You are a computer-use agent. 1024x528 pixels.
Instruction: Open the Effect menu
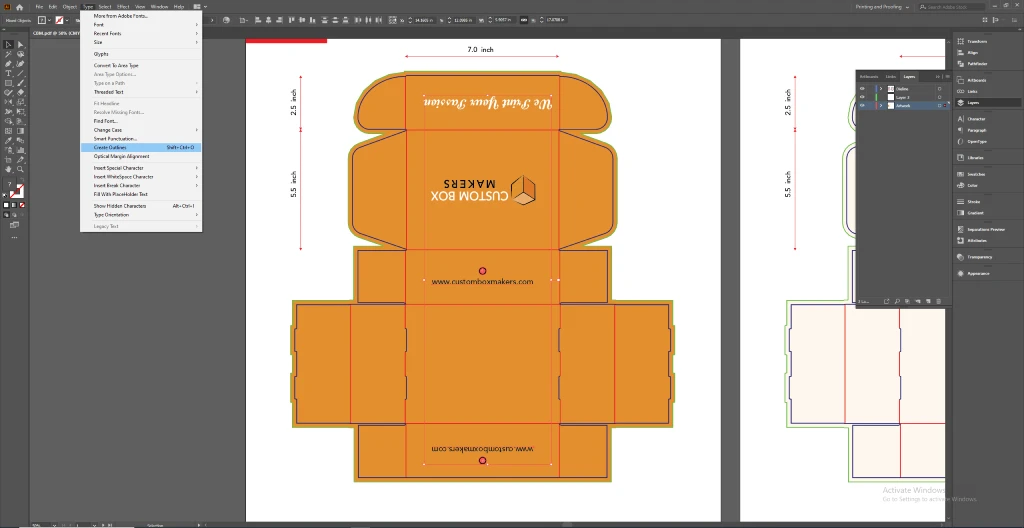[x=122, y=7]
